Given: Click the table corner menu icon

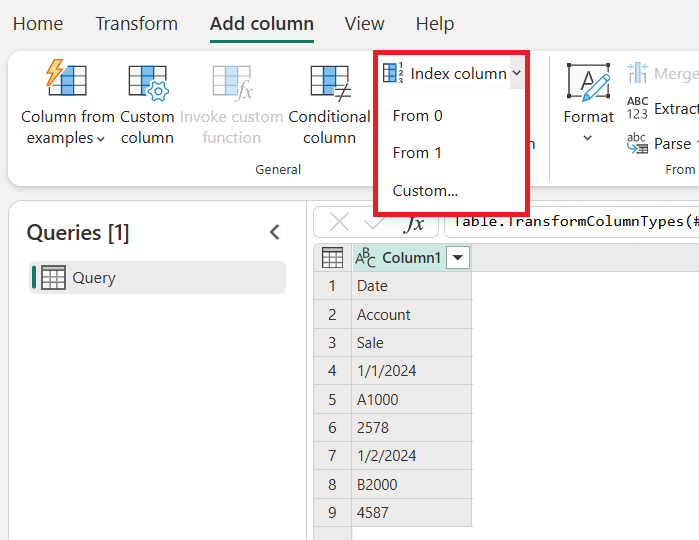Looking at the screenshot, I should point(332,258).
